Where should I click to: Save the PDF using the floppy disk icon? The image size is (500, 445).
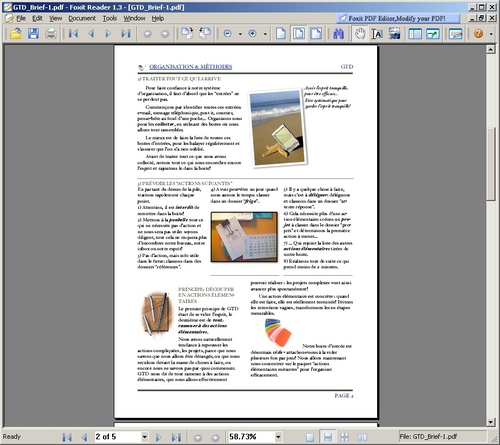pos(33,34)
